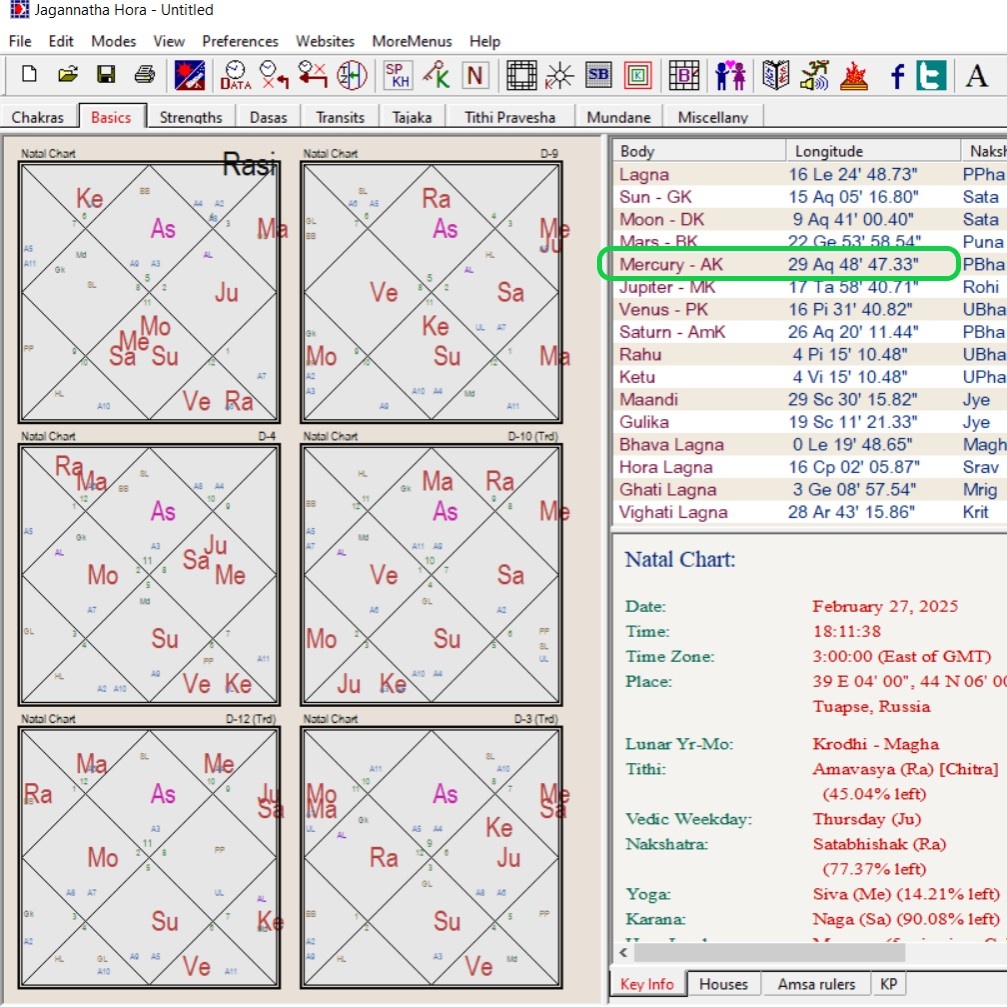Click the SP KH toolbar icon
Screen dimensions: 1007x1007
click(x=398, y=75)
